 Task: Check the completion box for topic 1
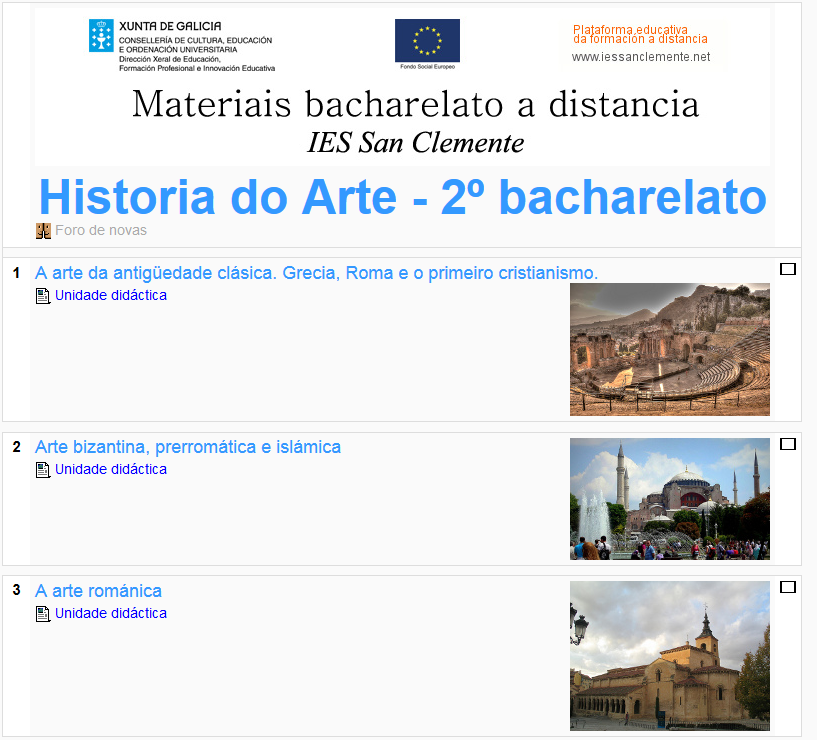pyautogui.click(x=788, y=268)
